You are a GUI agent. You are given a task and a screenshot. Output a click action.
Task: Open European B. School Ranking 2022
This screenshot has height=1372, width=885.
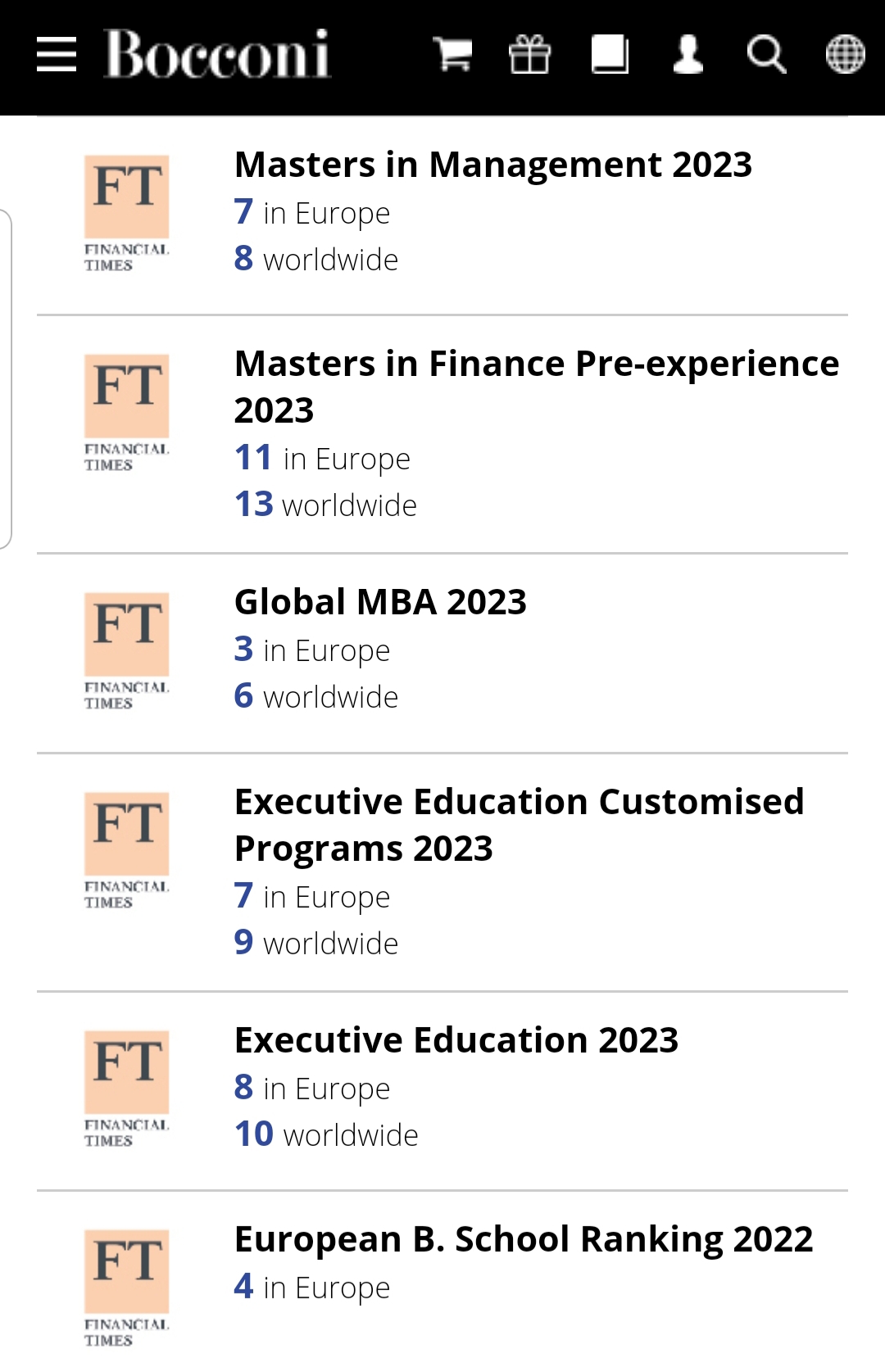click(524, 1239)
